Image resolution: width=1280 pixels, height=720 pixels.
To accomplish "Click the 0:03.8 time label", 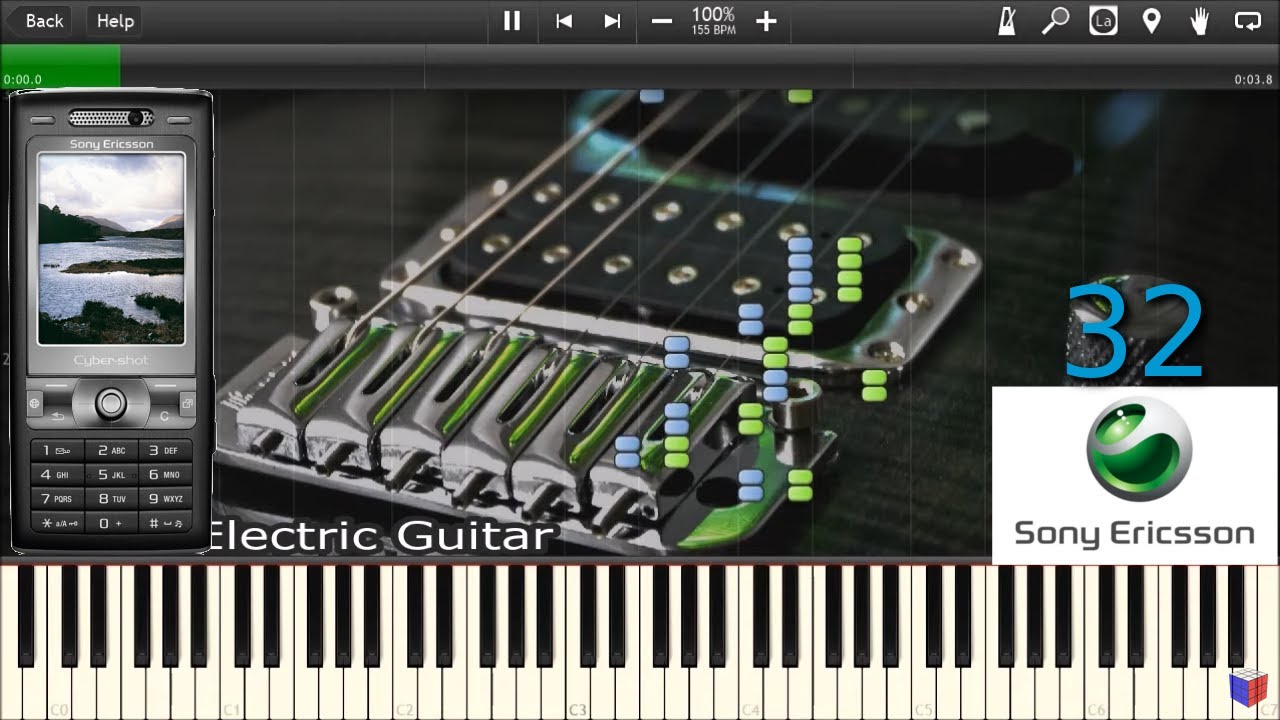I will [1253, 80].
